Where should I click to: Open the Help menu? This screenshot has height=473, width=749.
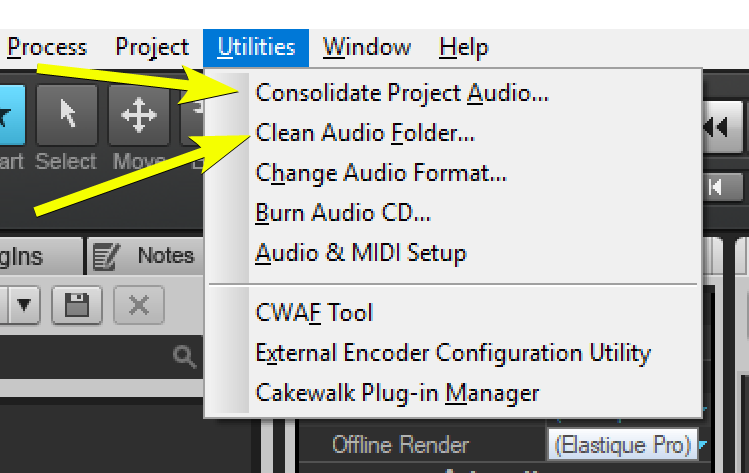point(463,47)
